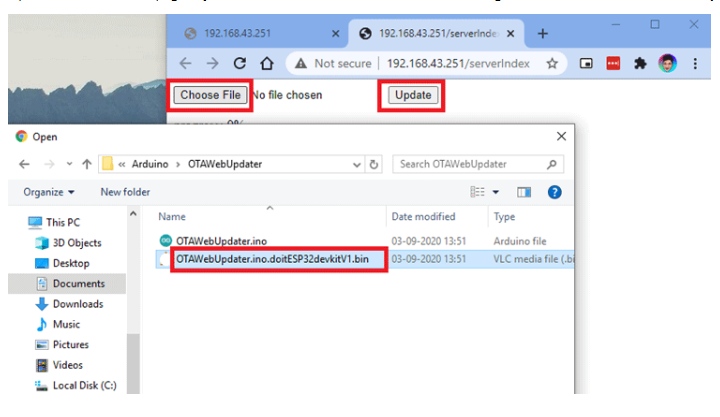The width and height of the screenshot is (720, 417).
Task: Click the blue help question mark icon
Action: point(554,192)
